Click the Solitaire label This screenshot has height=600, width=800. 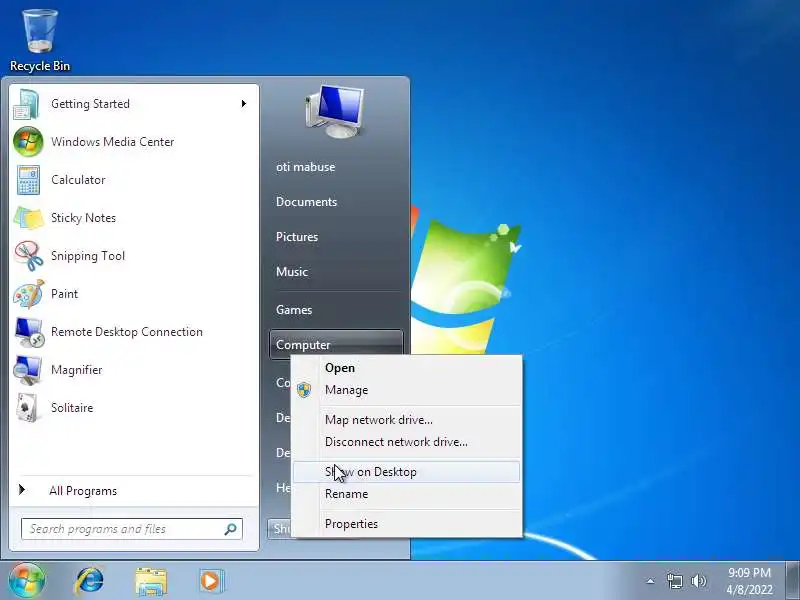[x=72, y=408]
